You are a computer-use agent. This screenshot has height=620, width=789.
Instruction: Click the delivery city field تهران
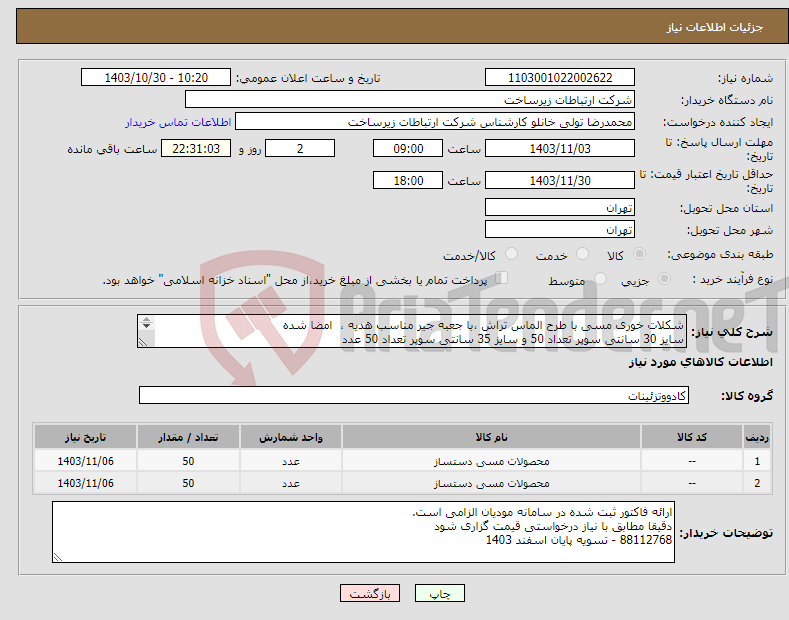point(560,229)
